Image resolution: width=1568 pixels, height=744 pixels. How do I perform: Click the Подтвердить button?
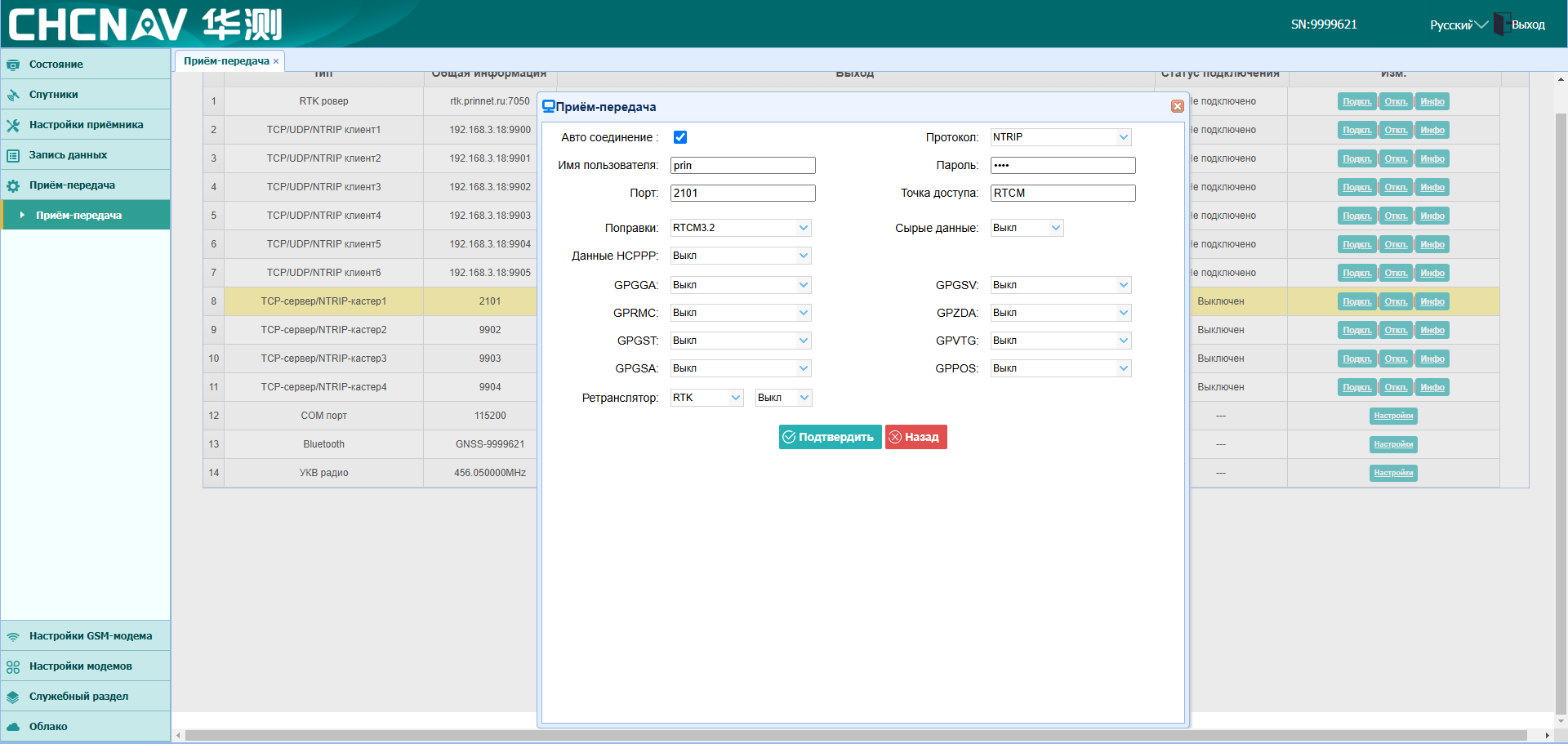[830, 437]
